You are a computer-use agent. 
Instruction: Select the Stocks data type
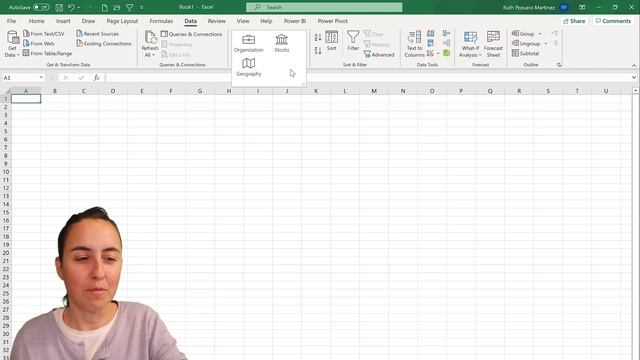pos(282,43)
